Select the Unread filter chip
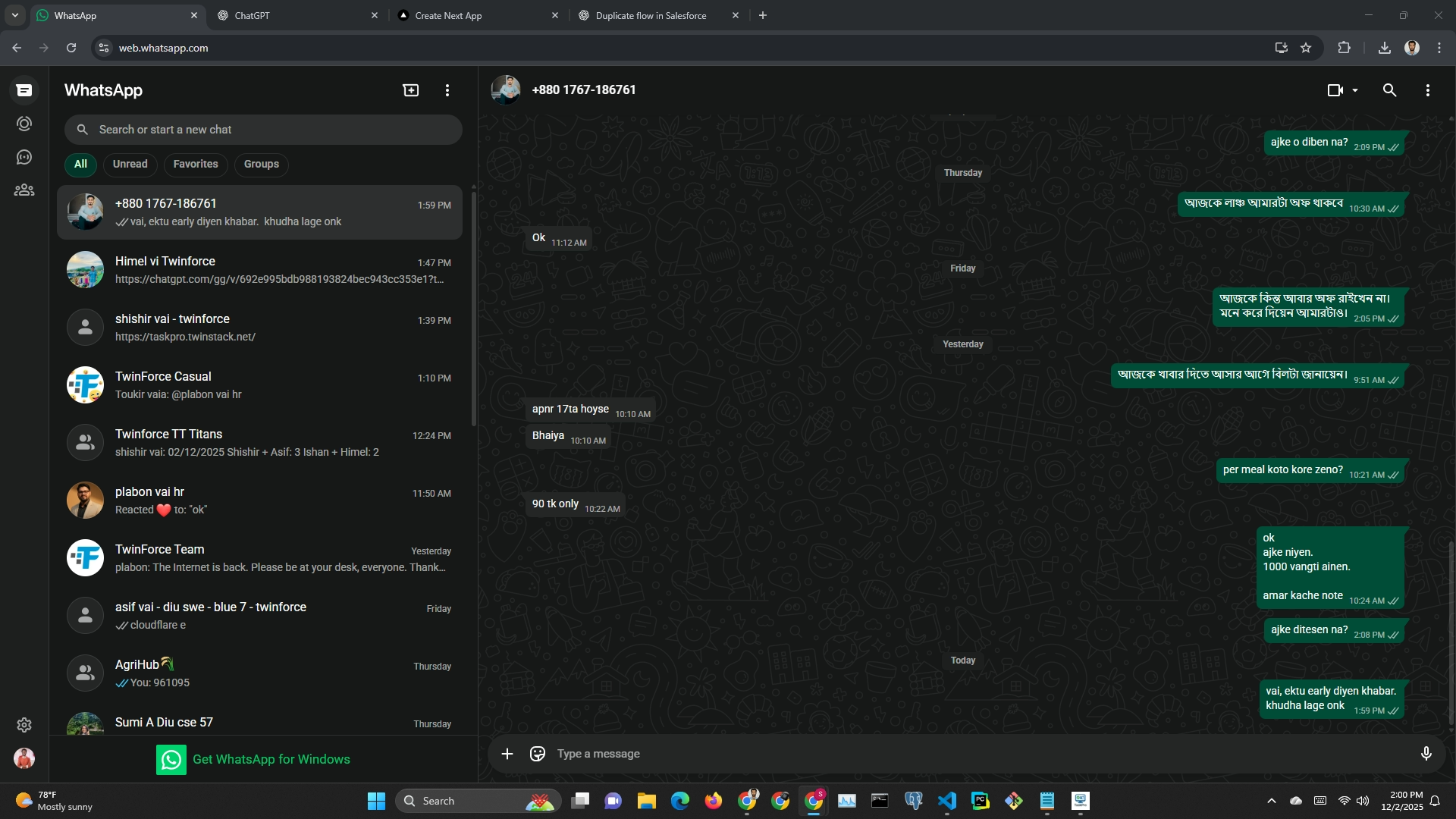 point(130,164)
